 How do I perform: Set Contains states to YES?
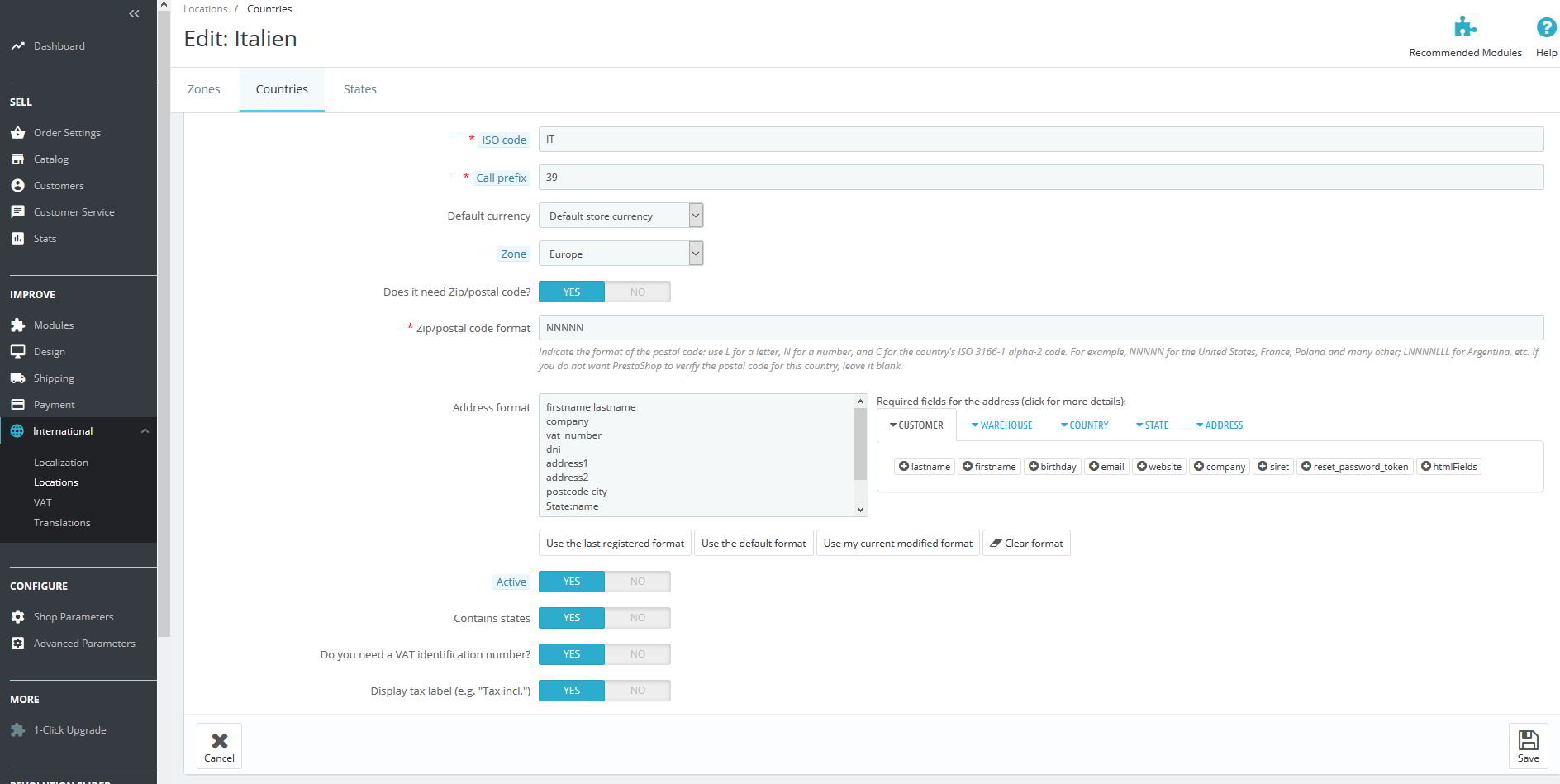[572, 618]
